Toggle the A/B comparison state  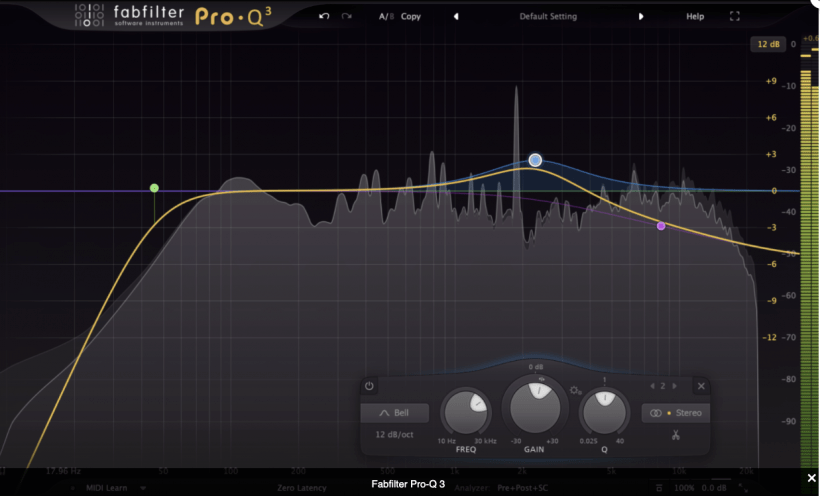[x=386, y=16]
